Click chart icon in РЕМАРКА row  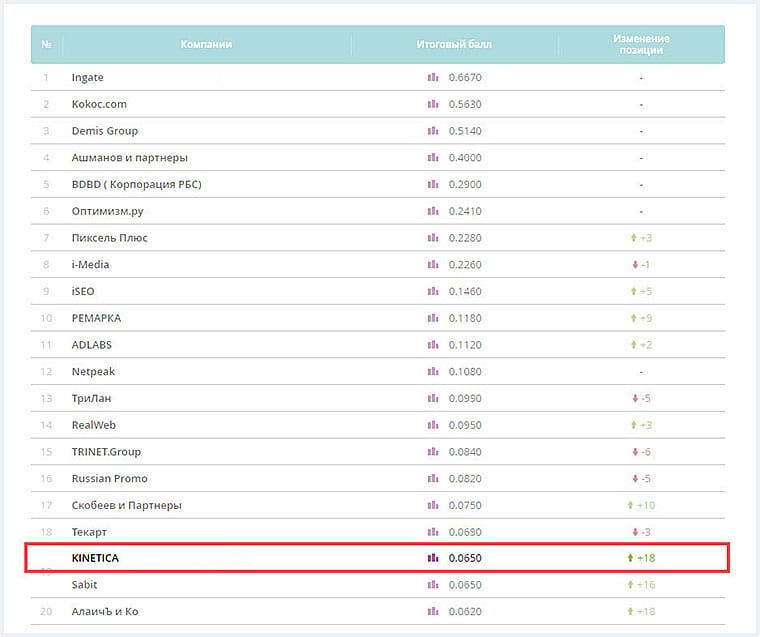(433, 318)
